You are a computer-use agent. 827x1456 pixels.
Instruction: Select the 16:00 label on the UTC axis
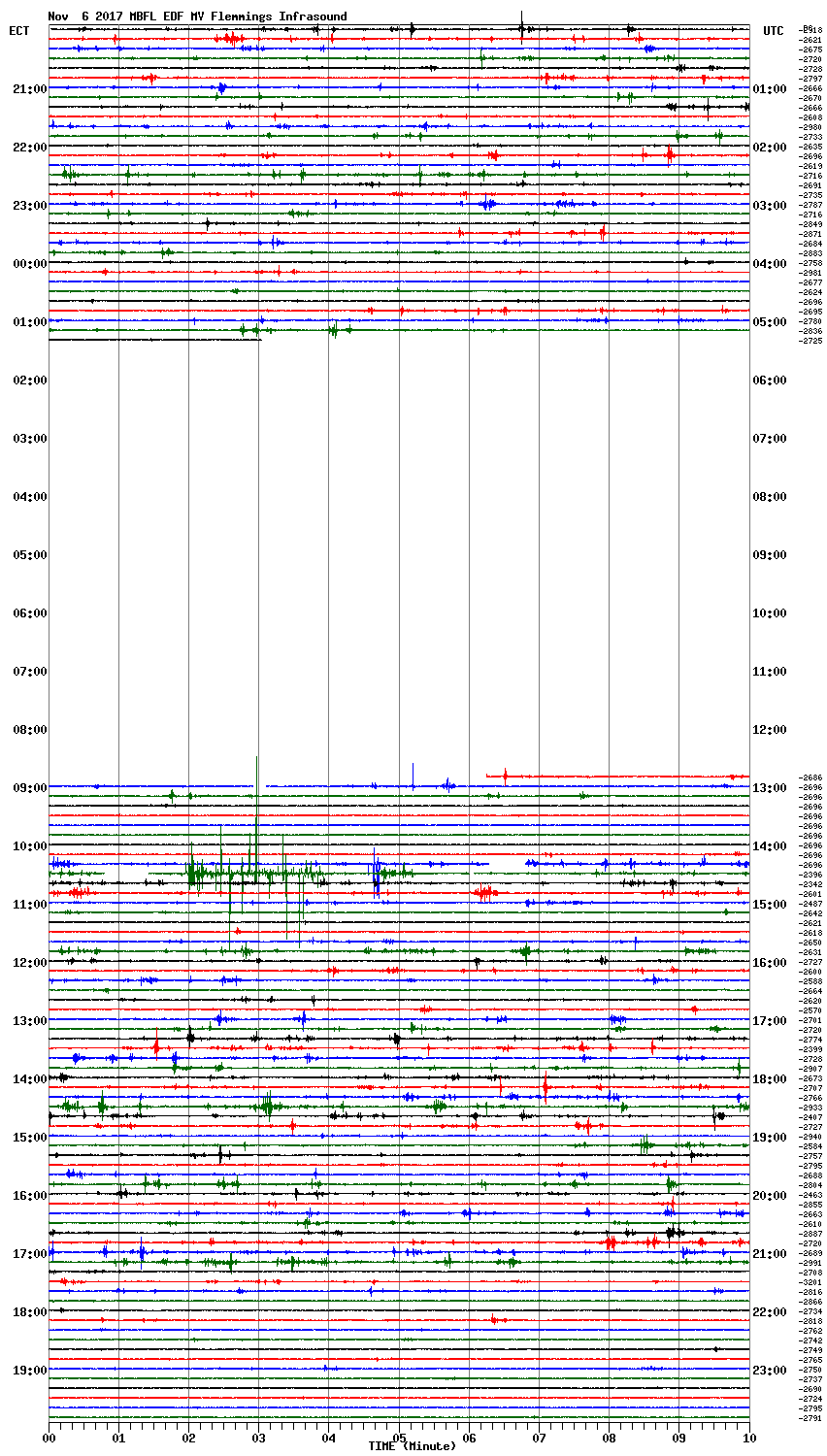click(770, 963)
